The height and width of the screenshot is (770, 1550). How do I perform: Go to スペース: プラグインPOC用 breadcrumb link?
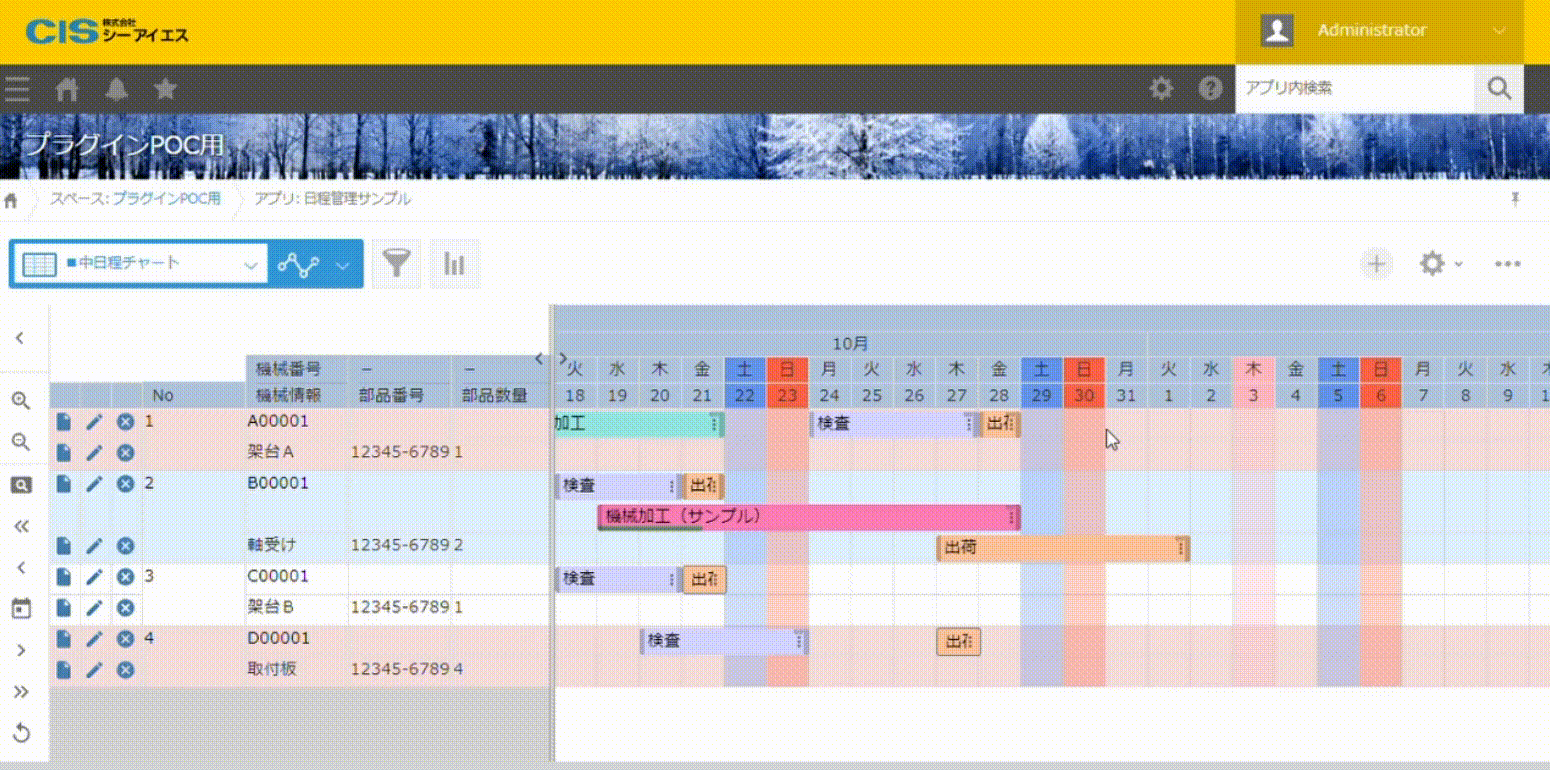click(135, 199)
